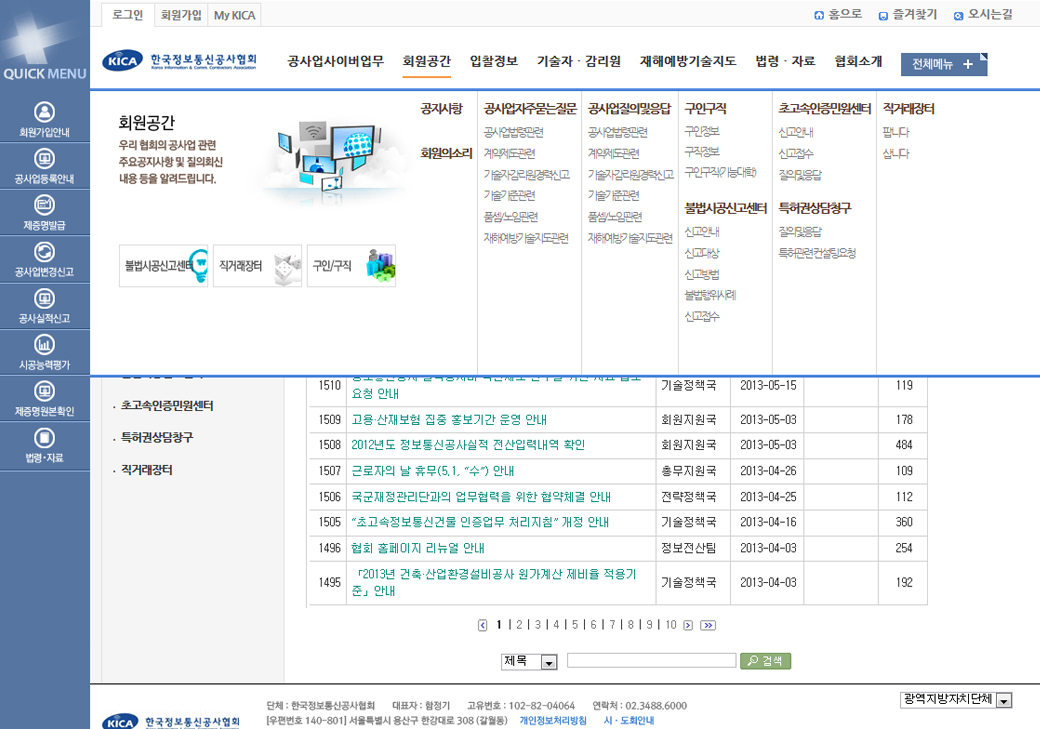Open 제증명원본확인 in the quick menu
1040x729 pixels.
[44, 391]
